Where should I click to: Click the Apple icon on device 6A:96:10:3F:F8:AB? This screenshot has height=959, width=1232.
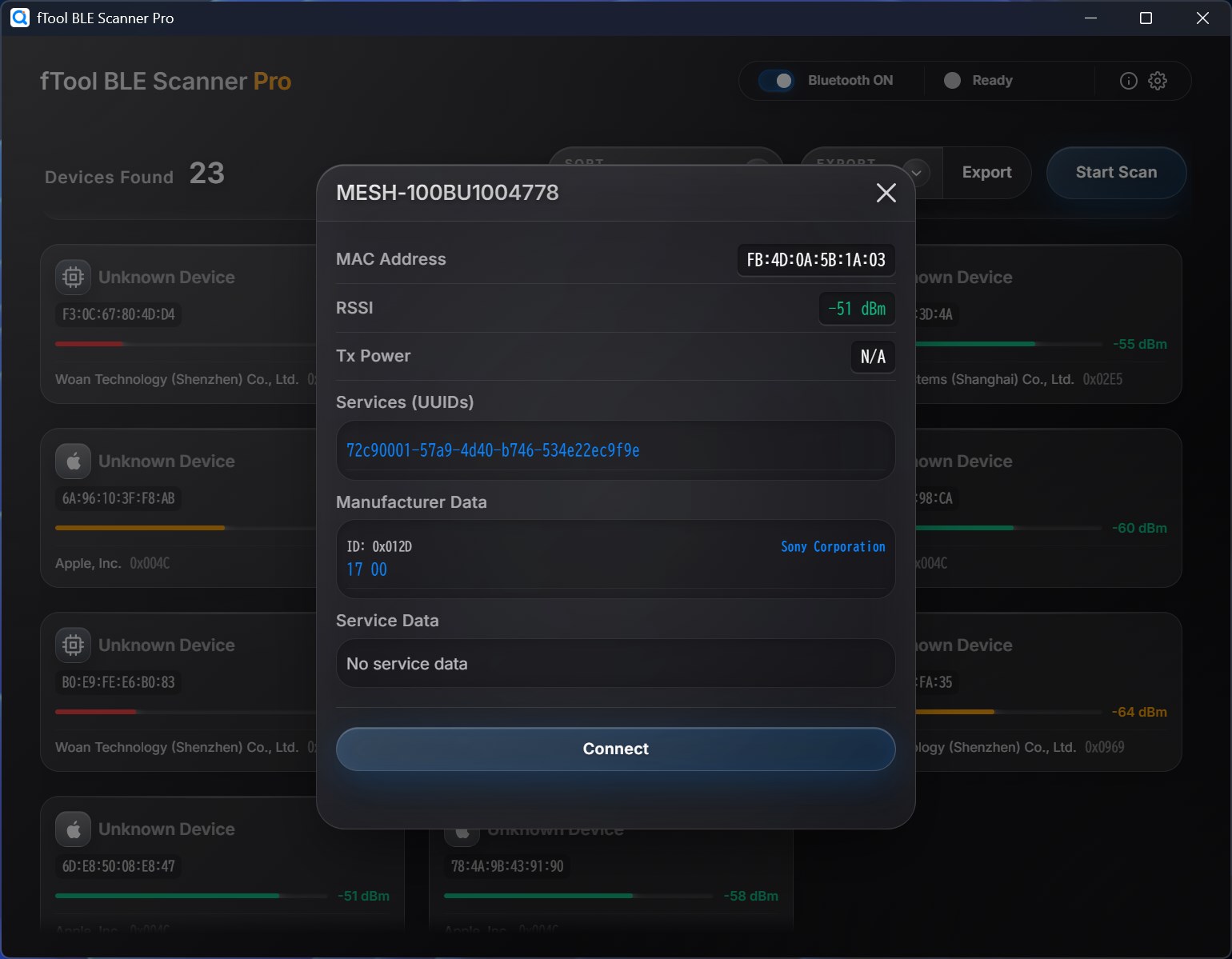coord(73,460)
